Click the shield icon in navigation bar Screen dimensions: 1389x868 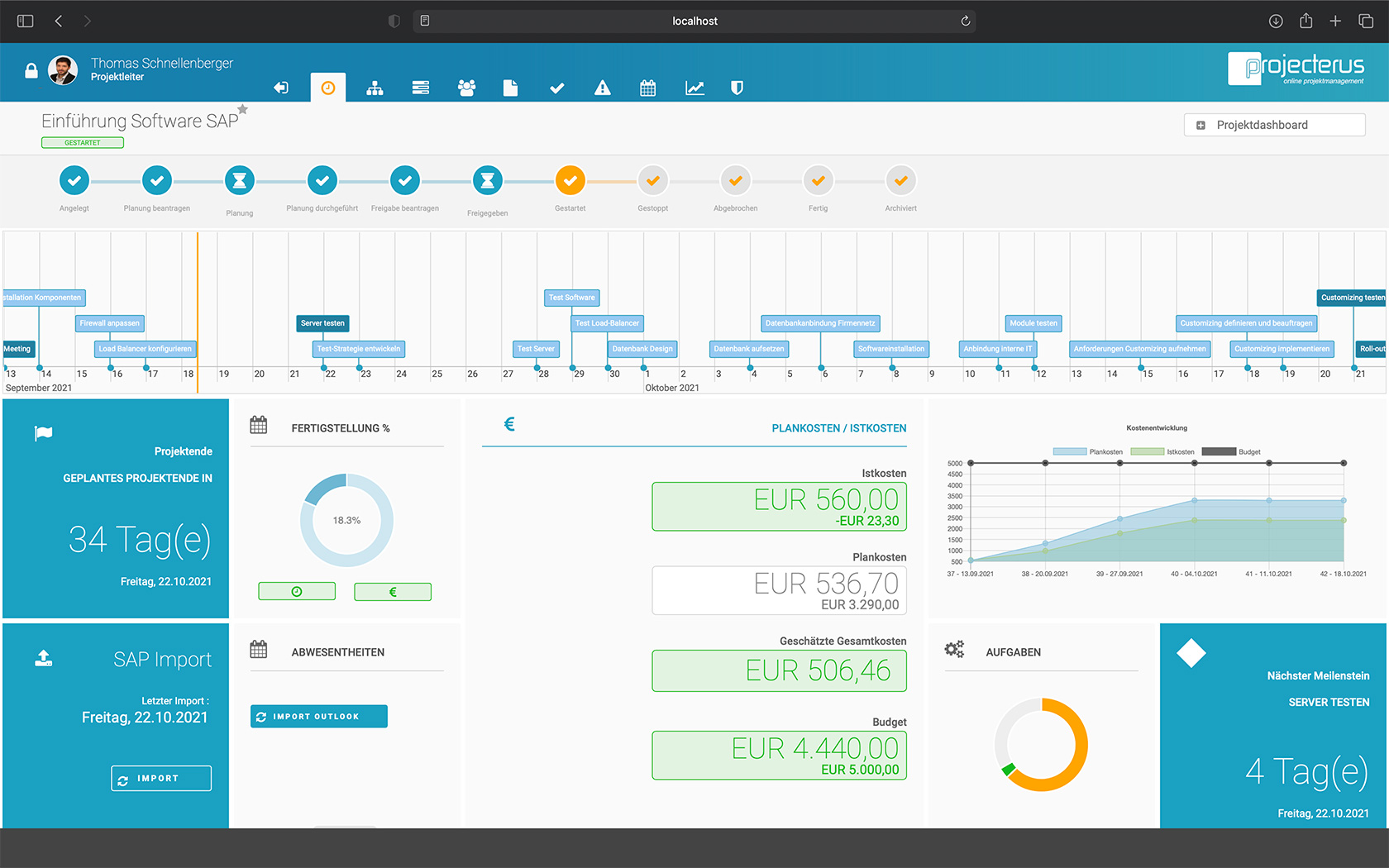click(737, 88)
